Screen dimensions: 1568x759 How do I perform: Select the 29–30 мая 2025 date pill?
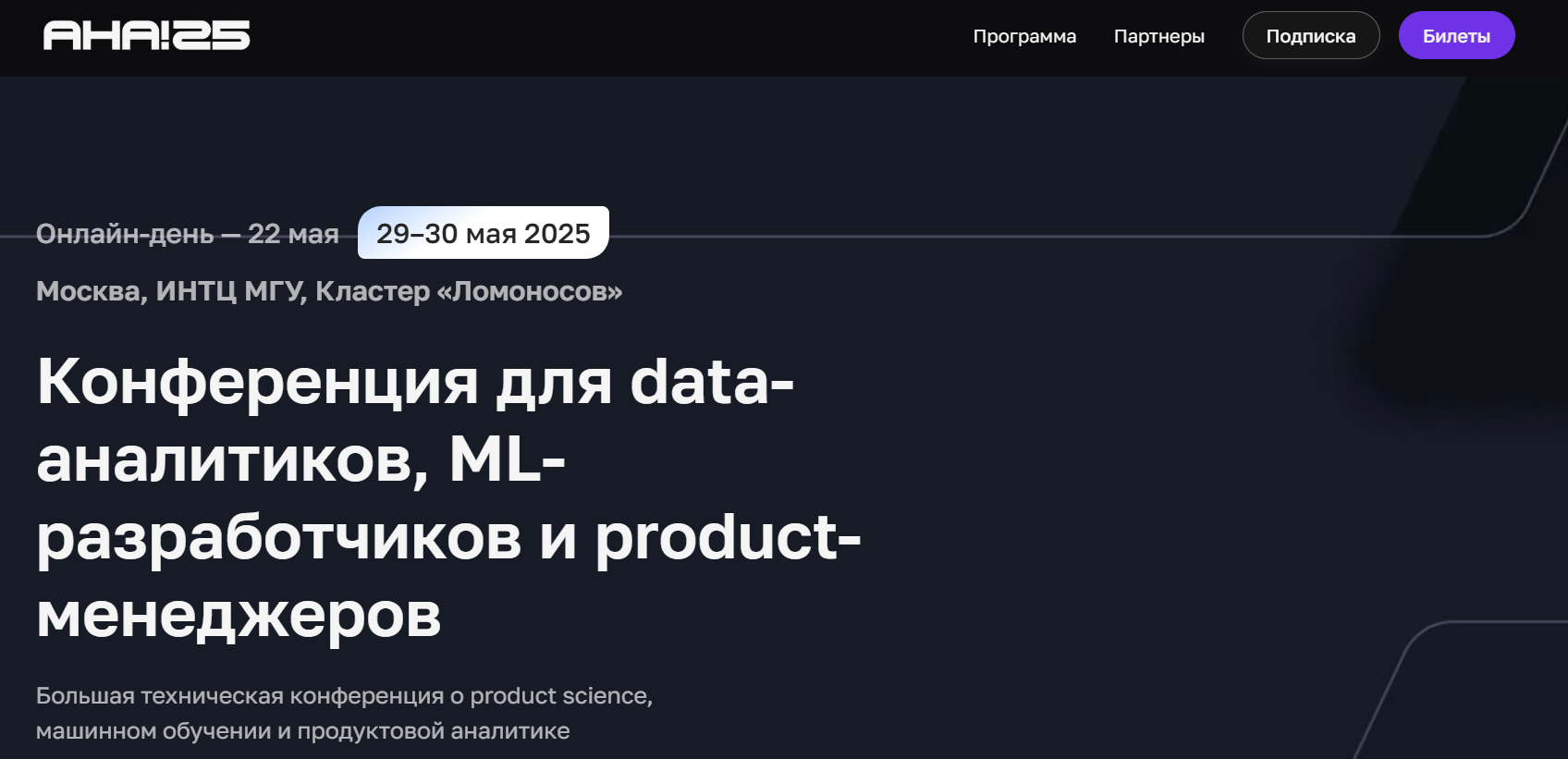[x=484, y=233]
